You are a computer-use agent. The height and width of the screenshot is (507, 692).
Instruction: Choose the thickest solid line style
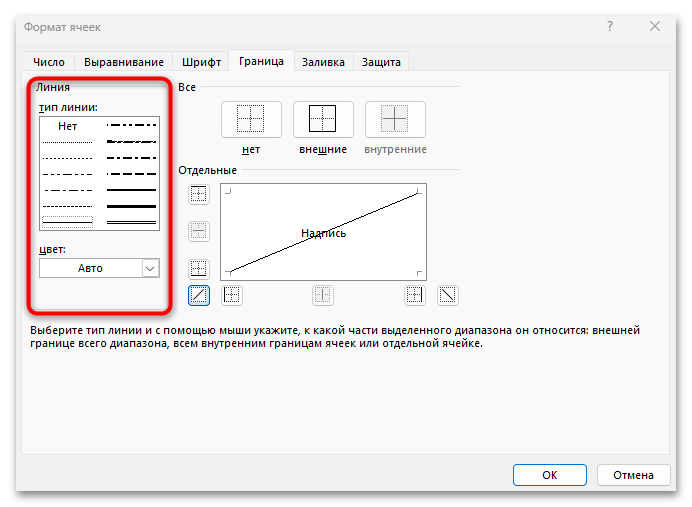(132, 205)
